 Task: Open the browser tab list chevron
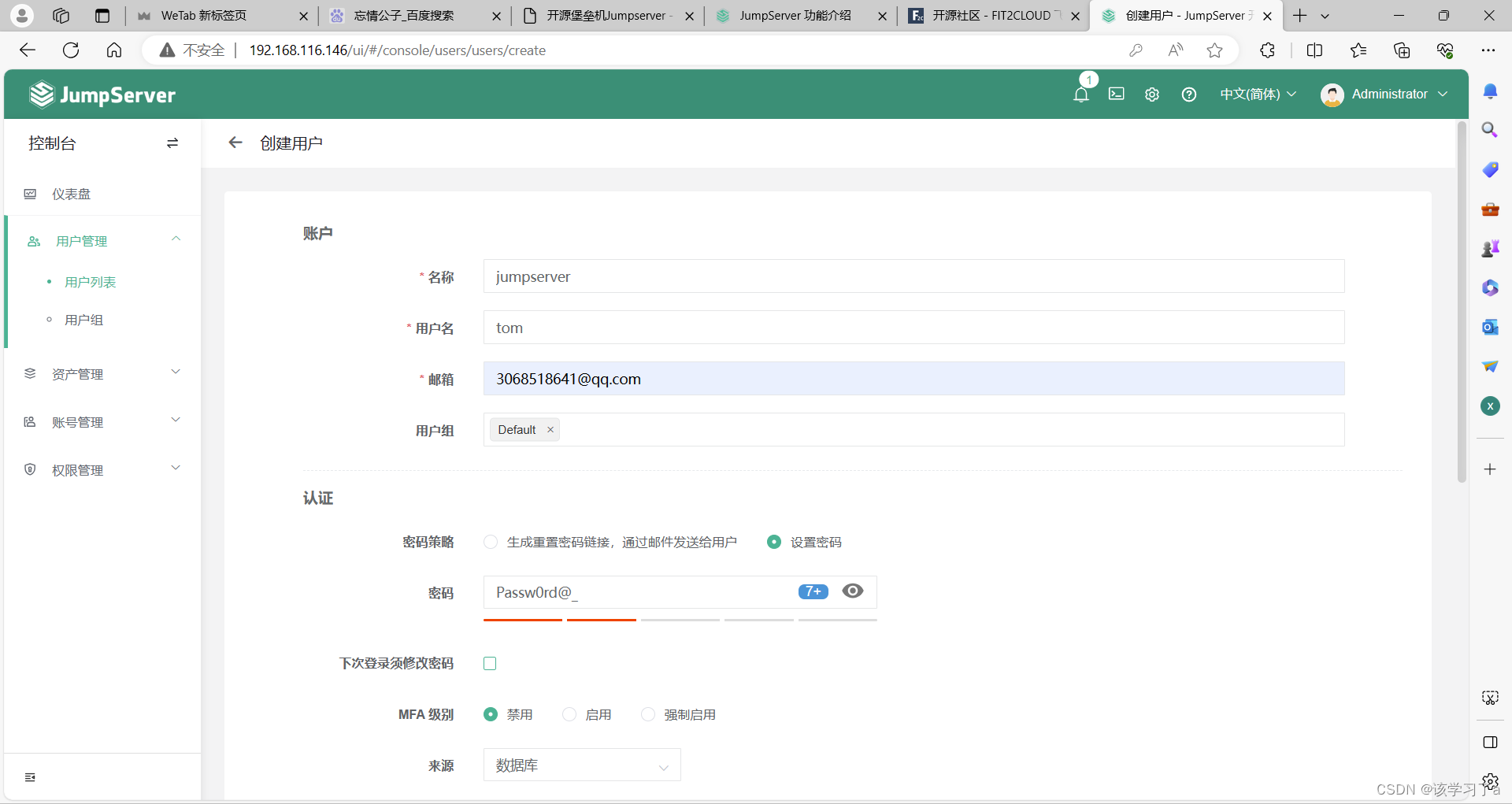click(1325, 16)
